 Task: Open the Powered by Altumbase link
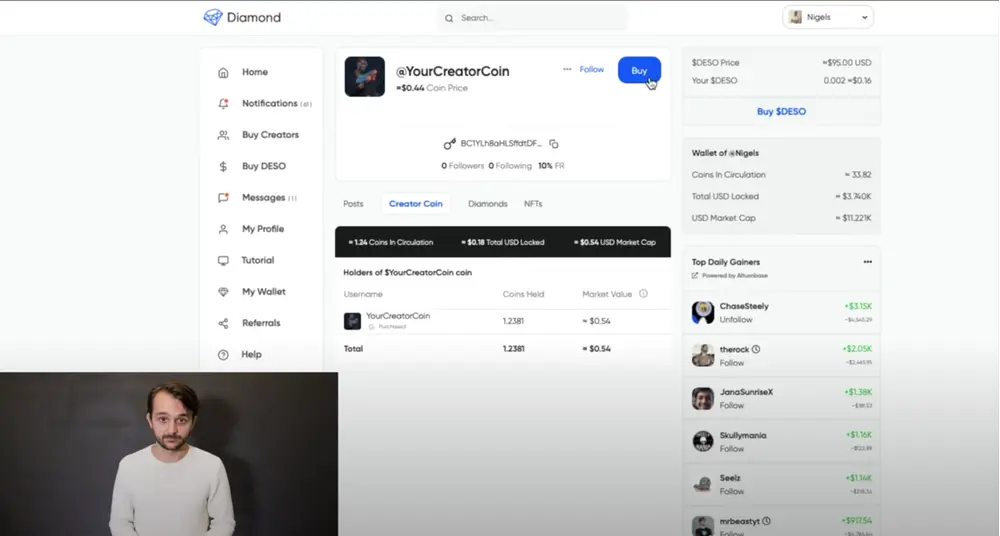[x=735, y=276]
